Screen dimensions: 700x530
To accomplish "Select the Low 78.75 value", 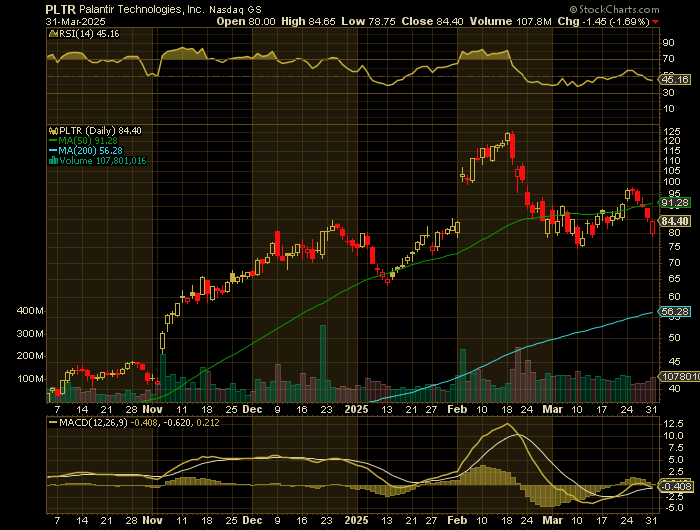I will point(368,21).
